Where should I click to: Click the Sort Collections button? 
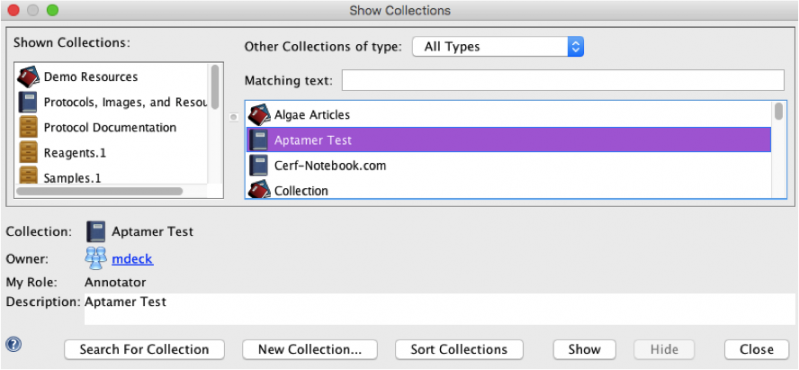point(459,350)
